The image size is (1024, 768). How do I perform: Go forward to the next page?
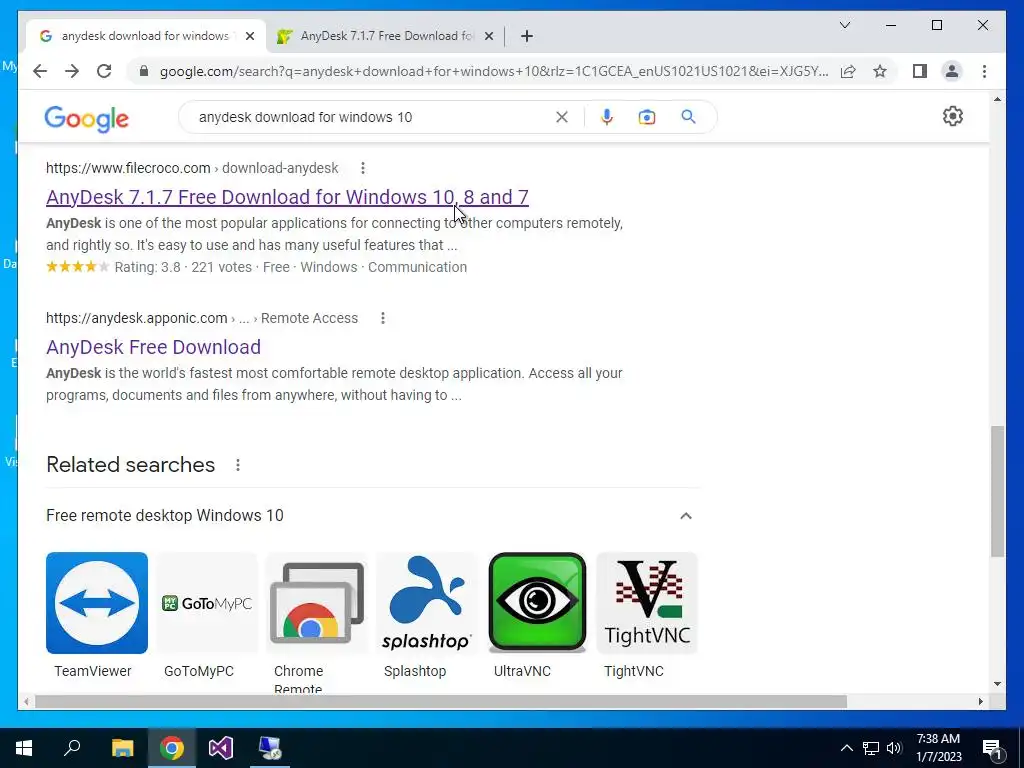pyautogui.click(x=72, y=71)
